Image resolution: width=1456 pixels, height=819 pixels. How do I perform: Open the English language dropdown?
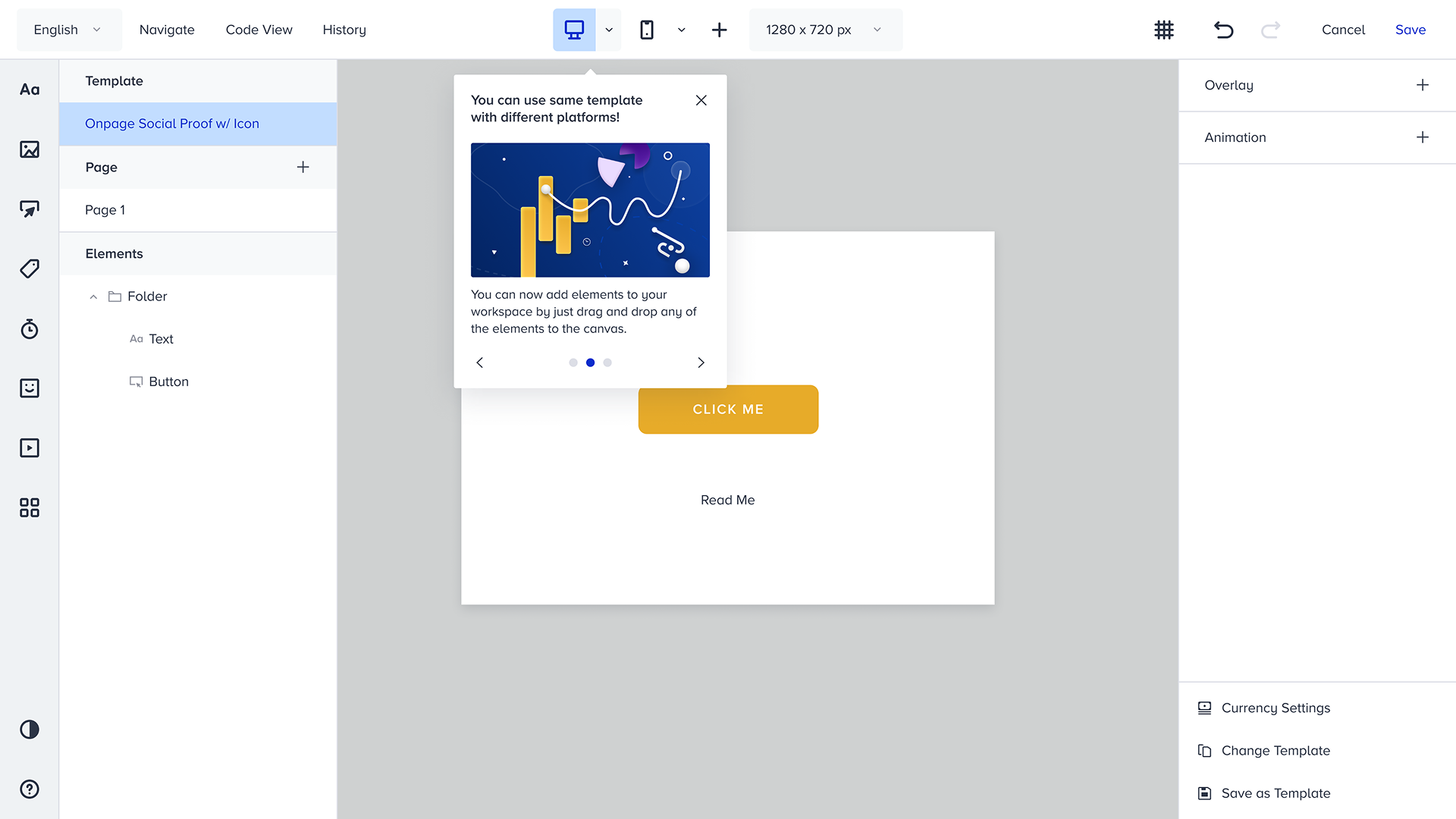[x=68, y=30]
